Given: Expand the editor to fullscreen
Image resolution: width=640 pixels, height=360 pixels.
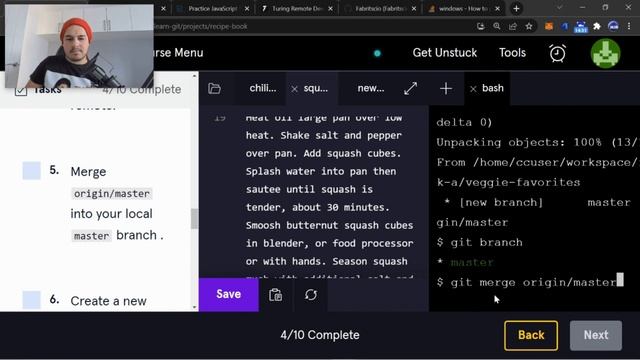Looking at the screenshot, I should [x=410, y=89].
